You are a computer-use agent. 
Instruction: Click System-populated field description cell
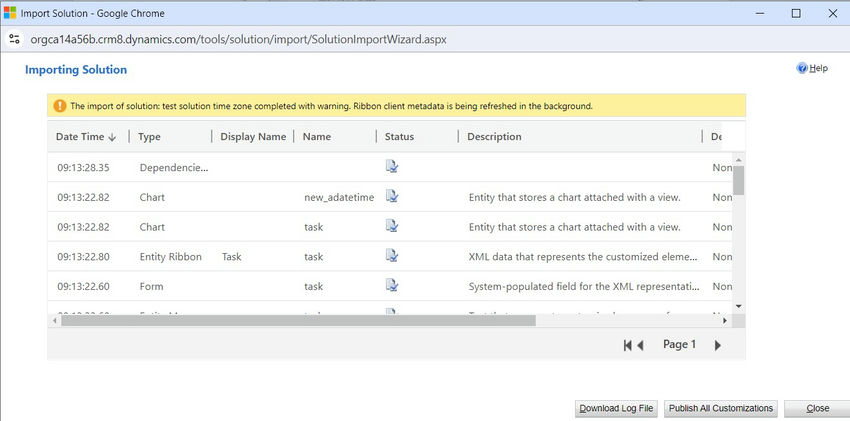pos(584,286)
